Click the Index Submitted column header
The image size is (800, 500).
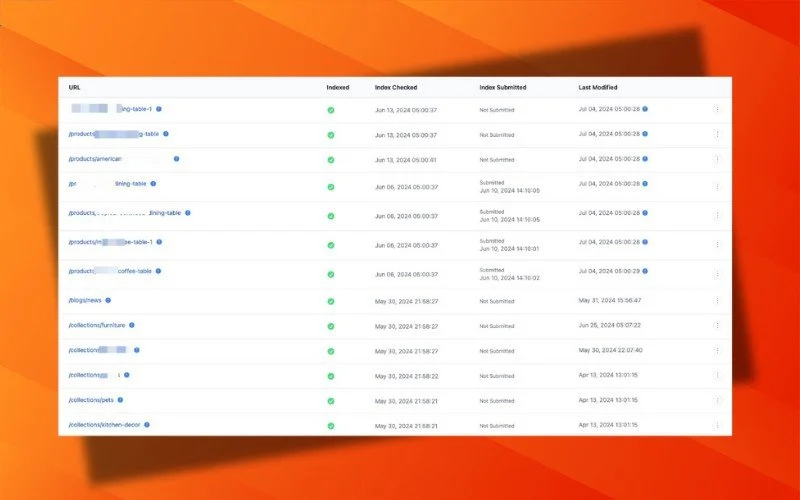(x=503, y=88)
